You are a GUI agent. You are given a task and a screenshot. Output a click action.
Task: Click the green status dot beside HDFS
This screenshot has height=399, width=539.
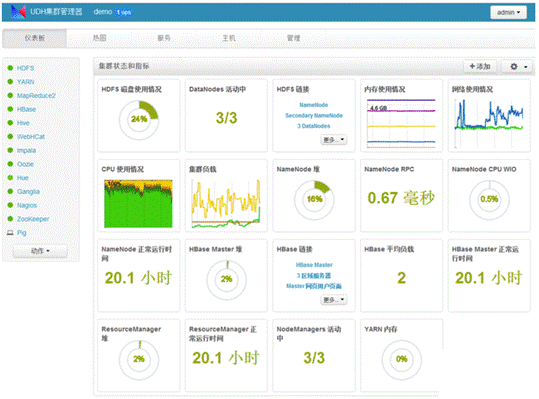pos(10,68)
